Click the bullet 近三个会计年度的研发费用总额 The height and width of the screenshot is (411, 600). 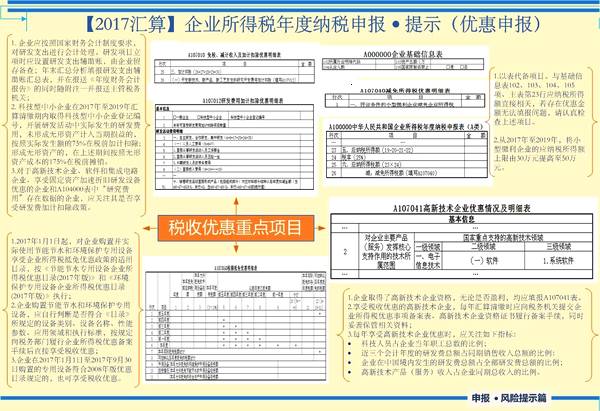(458, 353)
